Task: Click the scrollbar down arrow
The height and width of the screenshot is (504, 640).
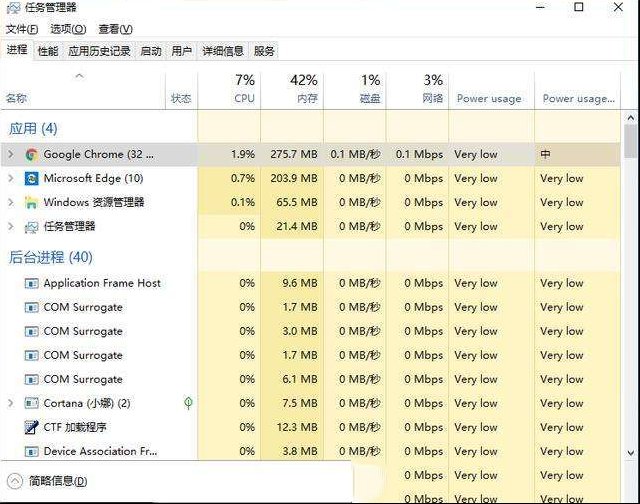Action: [x=631, y=453]
